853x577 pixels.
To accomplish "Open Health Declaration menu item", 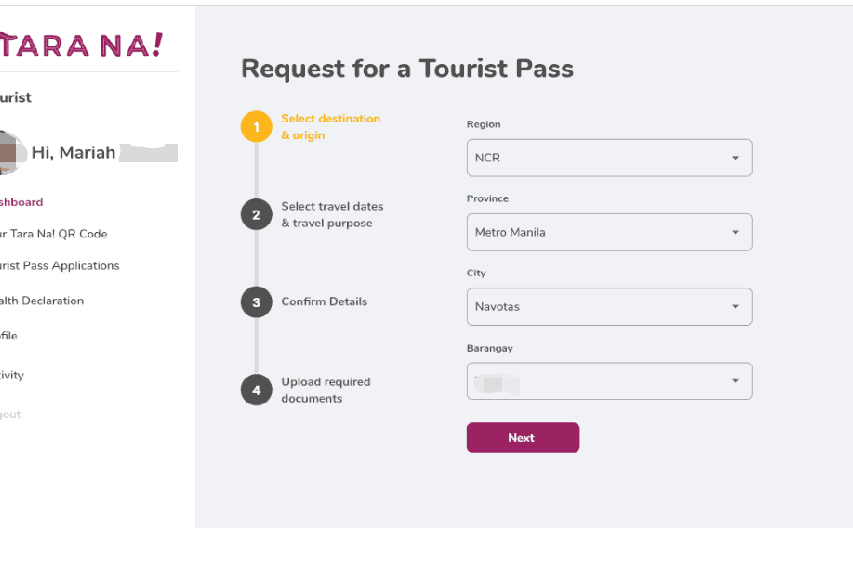I will [42, 301].
